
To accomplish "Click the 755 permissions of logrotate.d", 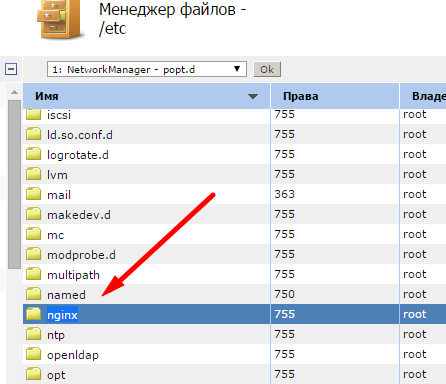I will (285, 154).
